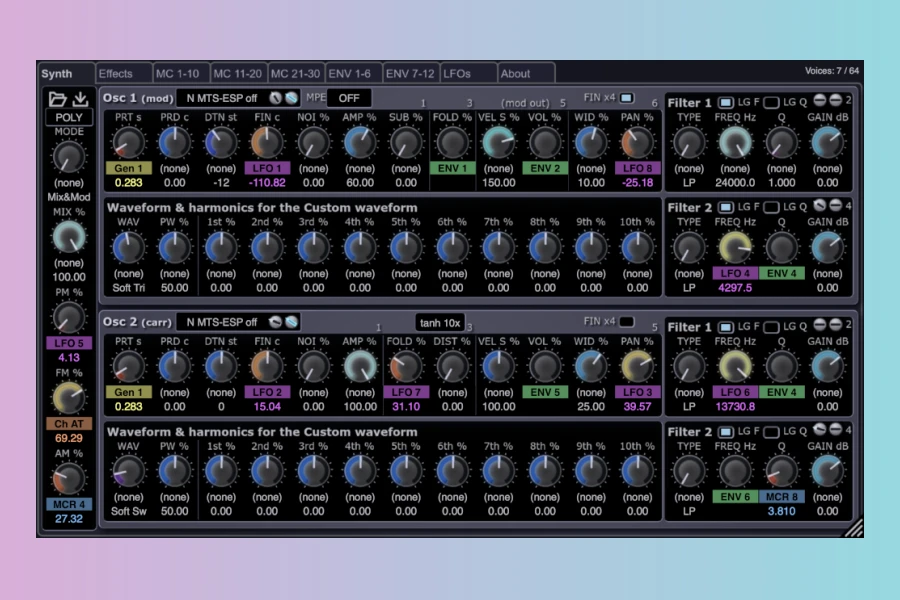Toggle FIN x4 for Osc 1

pos(627,98)
